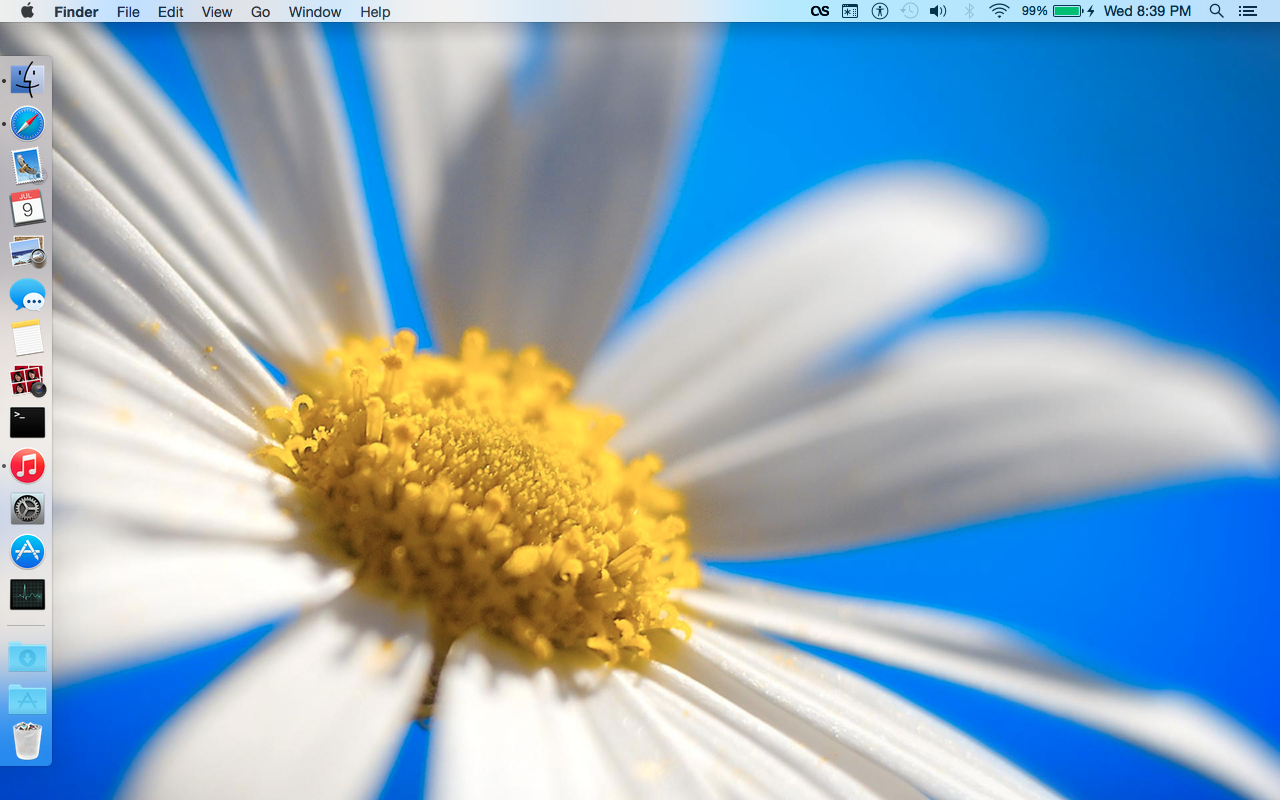Open the Mail app in the Dock
Viewport: 1280px width, 800px height.
[27, 166]
